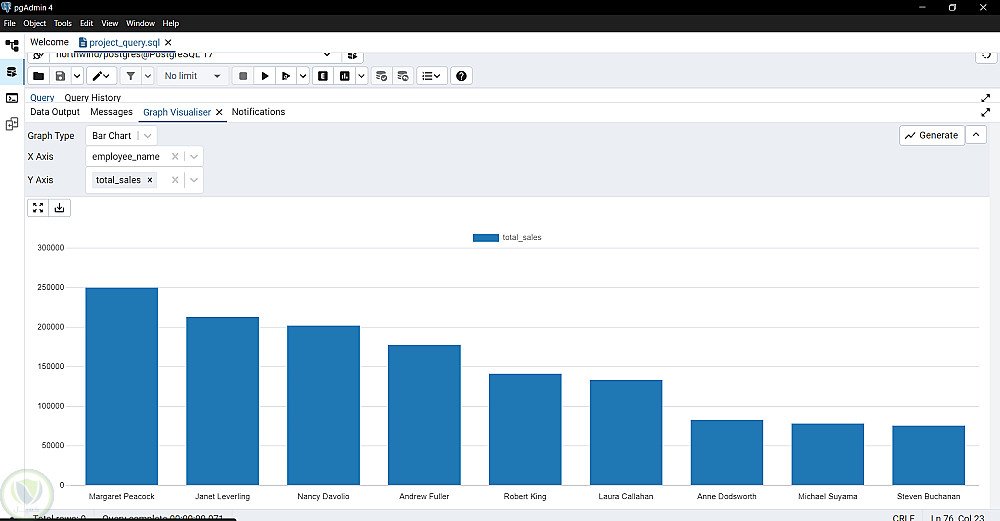The width and height of the screenshot is (1000, 521).
Task: Click the Ln 76, Col 23 status text
Action: (957, 517)
